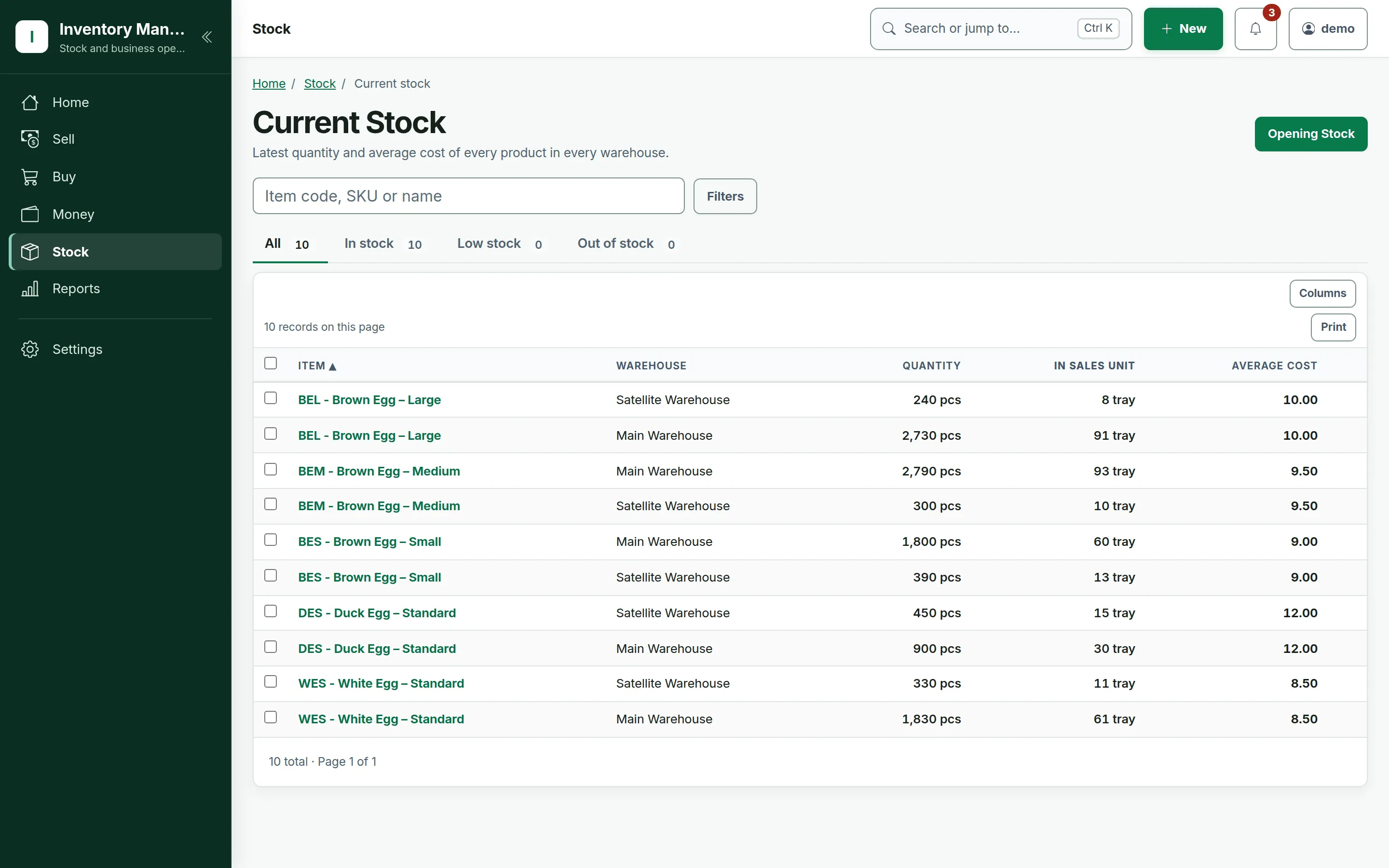The image size is (1389, 868).
Task: Open WES White Egg Standard Satellite link
Action: 381,683
